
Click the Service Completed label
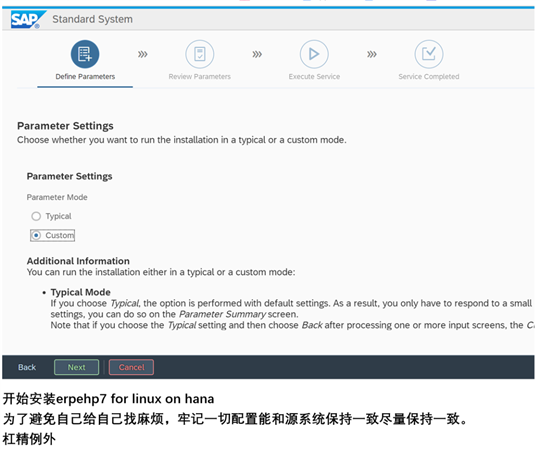click(429, 76)
